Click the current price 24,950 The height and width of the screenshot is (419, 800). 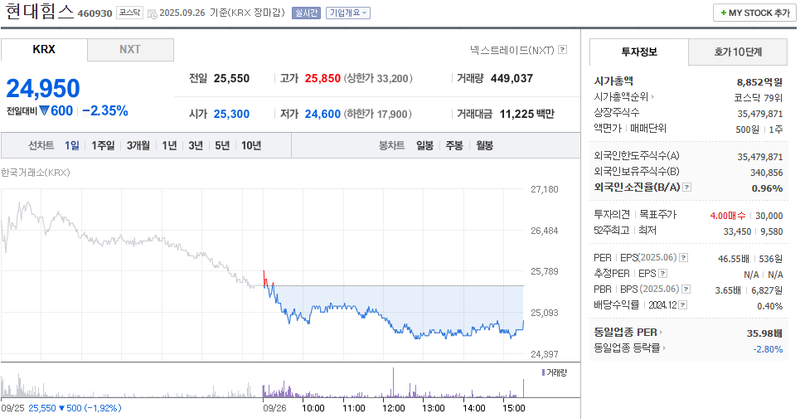click(x=43, y=88)
